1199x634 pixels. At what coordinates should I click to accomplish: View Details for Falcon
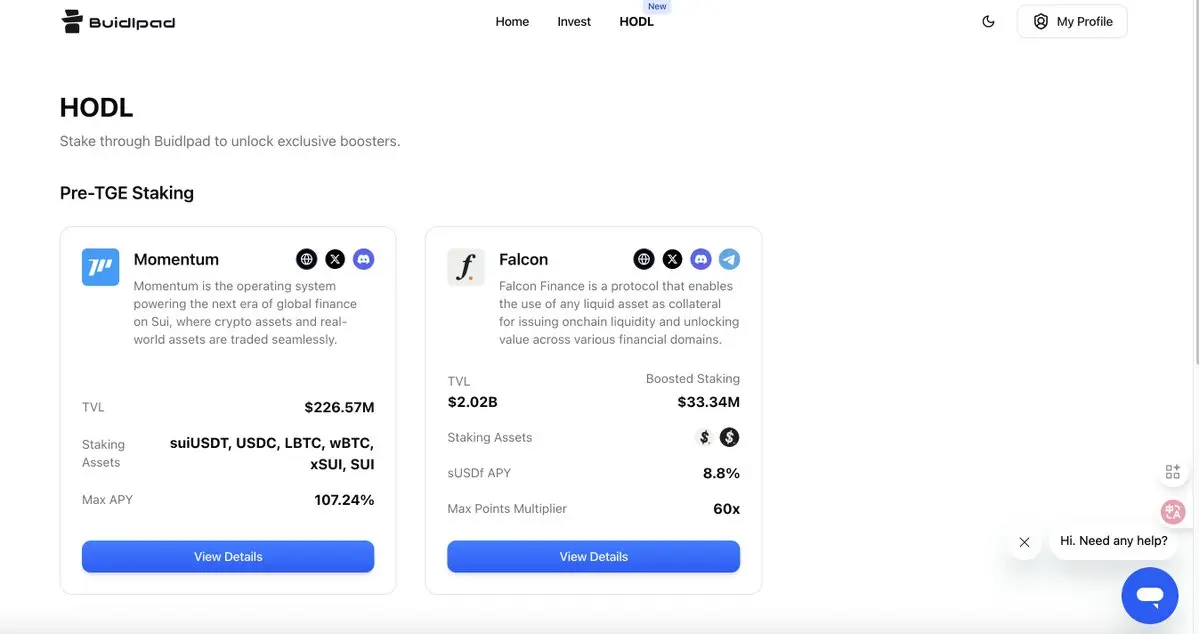click(593, 557)
